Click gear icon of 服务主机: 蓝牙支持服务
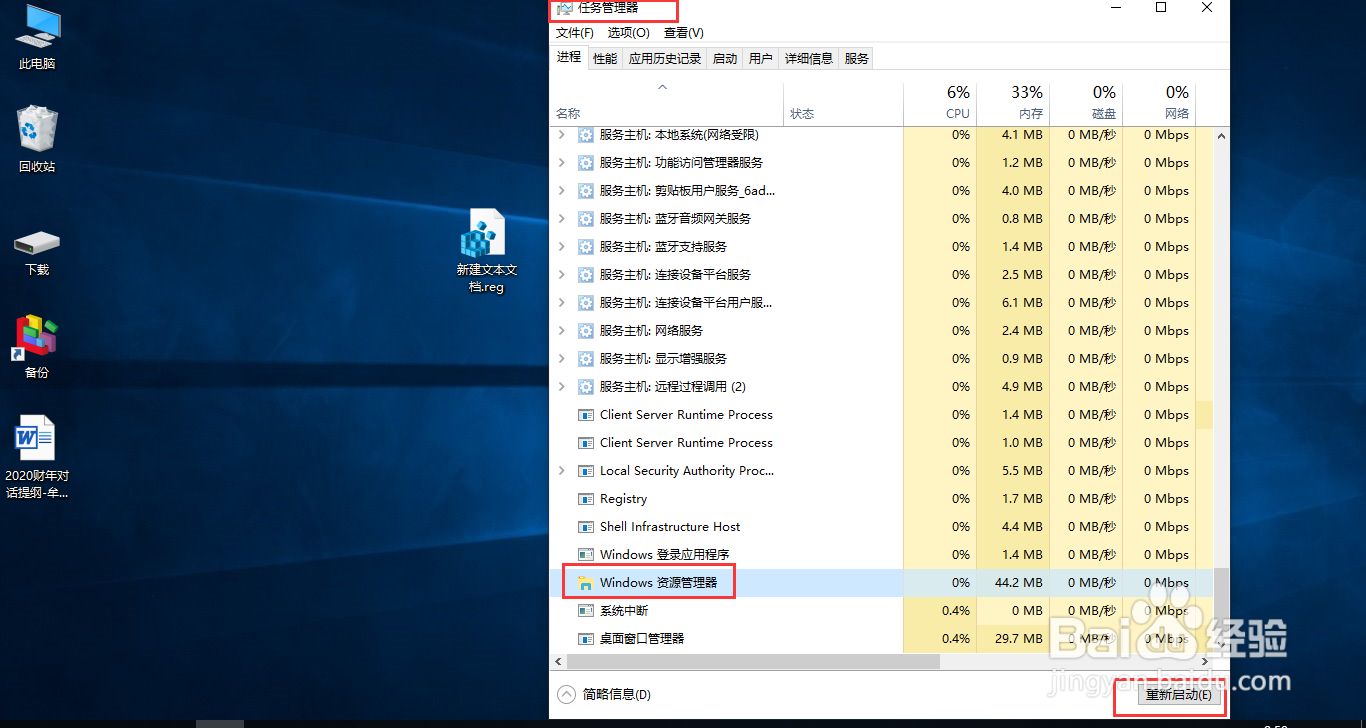Screen dimensions: 1366x728 tap(586, 247)
